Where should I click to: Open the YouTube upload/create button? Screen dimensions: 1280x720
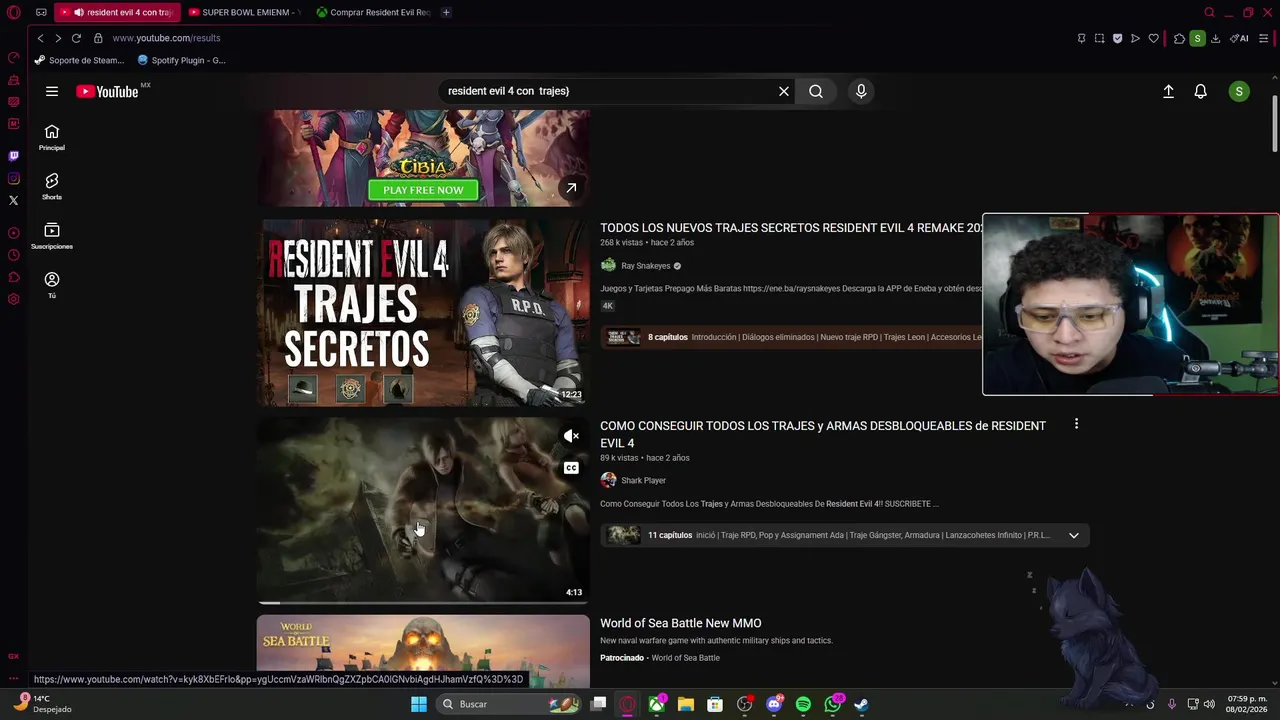[1168, 91]
